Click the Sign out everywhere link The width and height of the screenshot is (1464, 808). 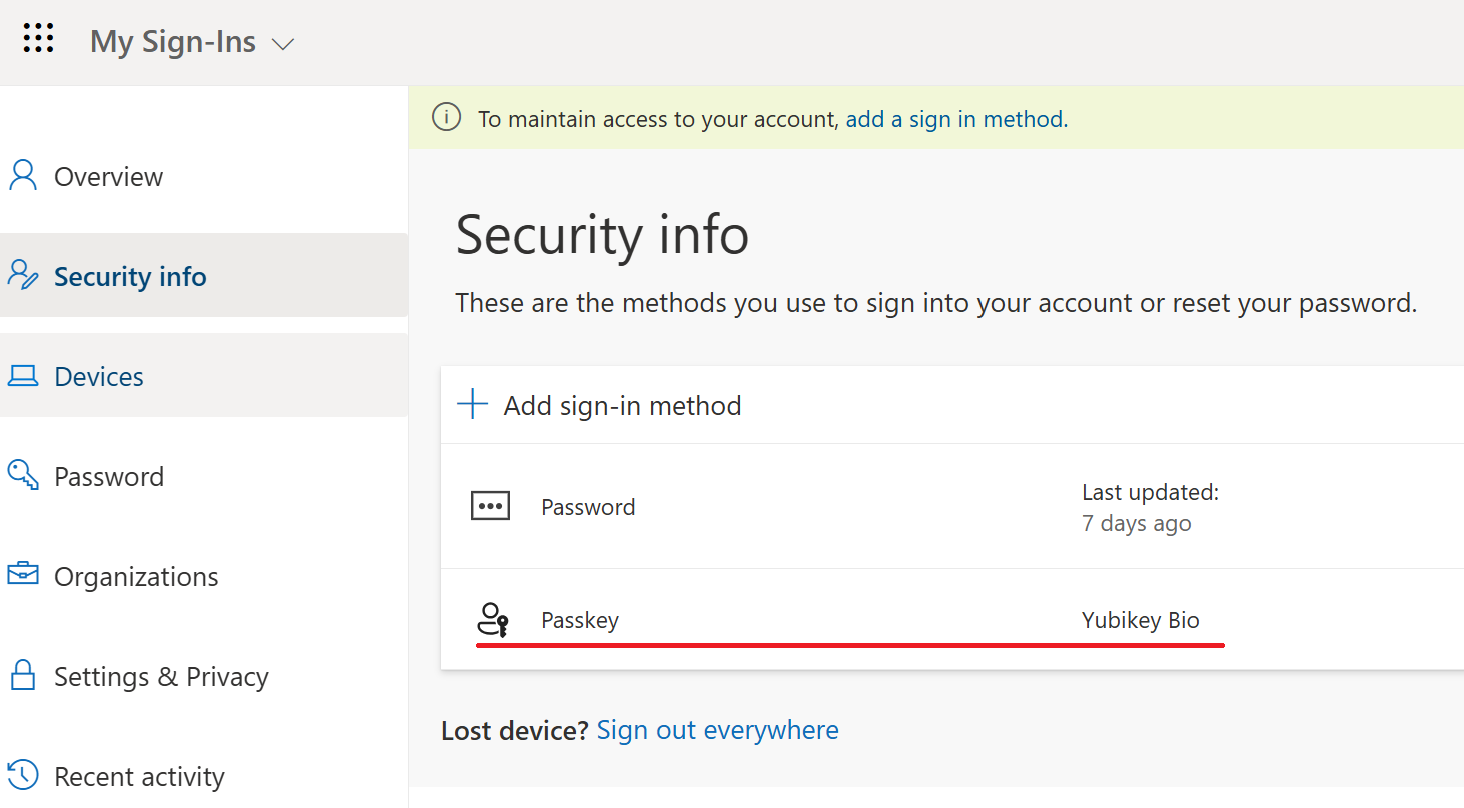pos(717,730)
